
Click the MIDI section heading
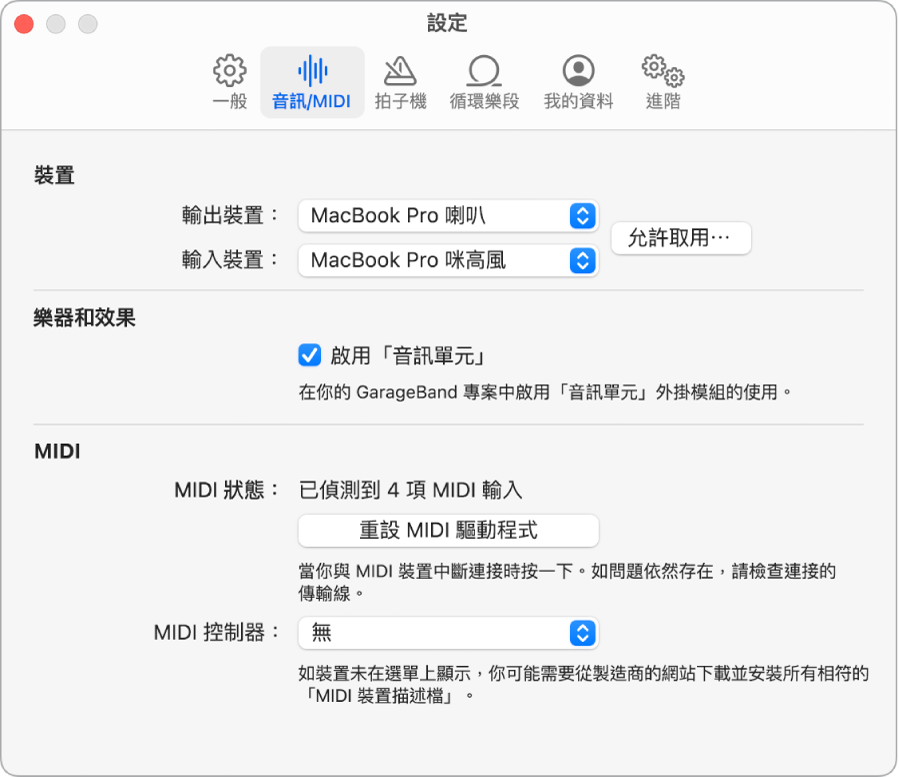[57, 451]
